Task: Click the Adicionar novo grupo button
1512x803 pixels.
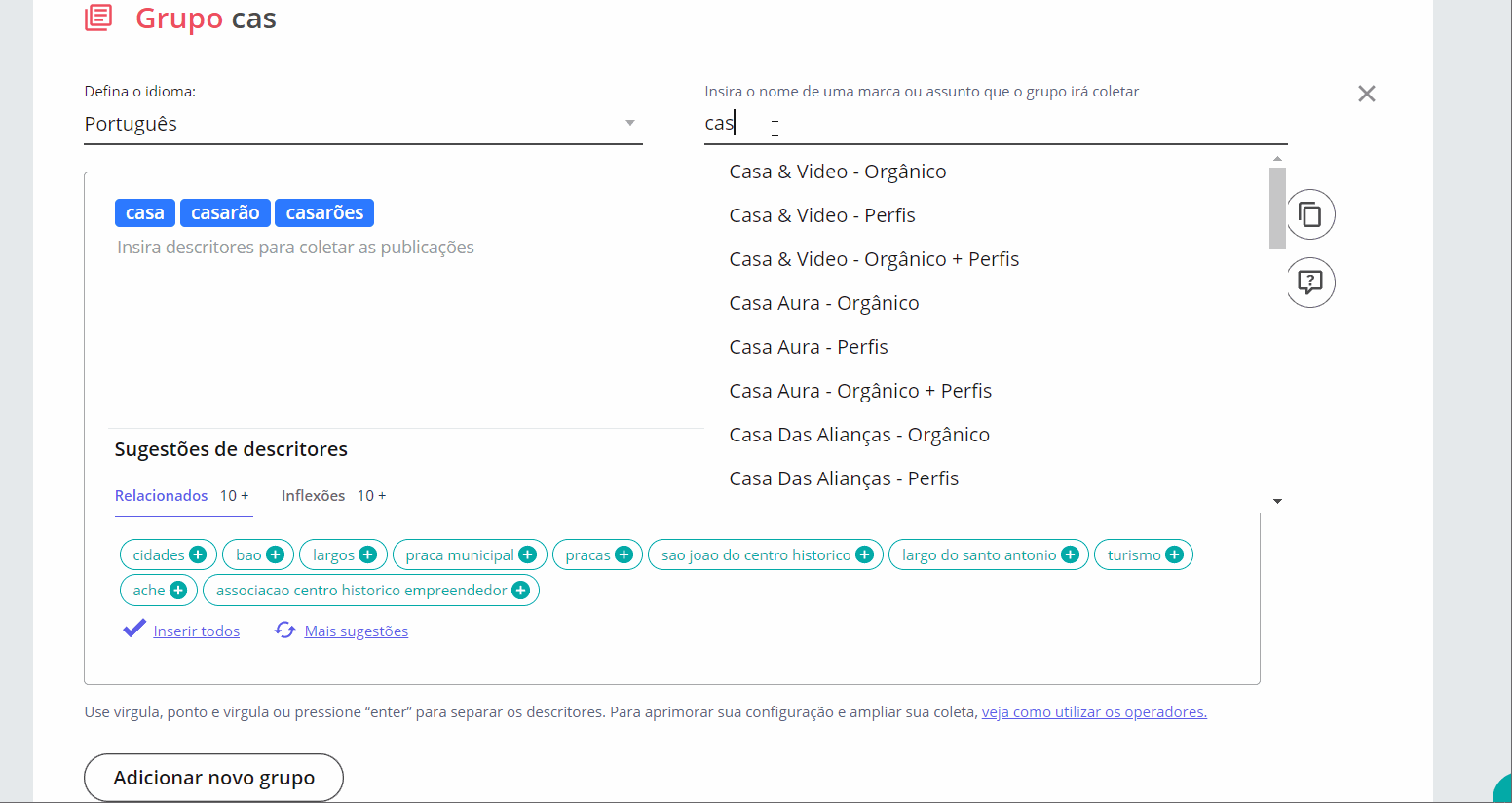Action: (213, 778)
